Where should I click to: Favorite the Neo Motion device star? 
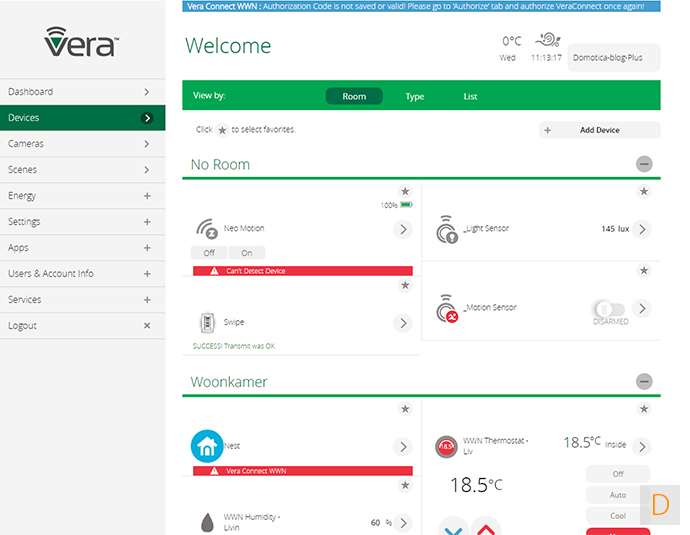point(405,192)
